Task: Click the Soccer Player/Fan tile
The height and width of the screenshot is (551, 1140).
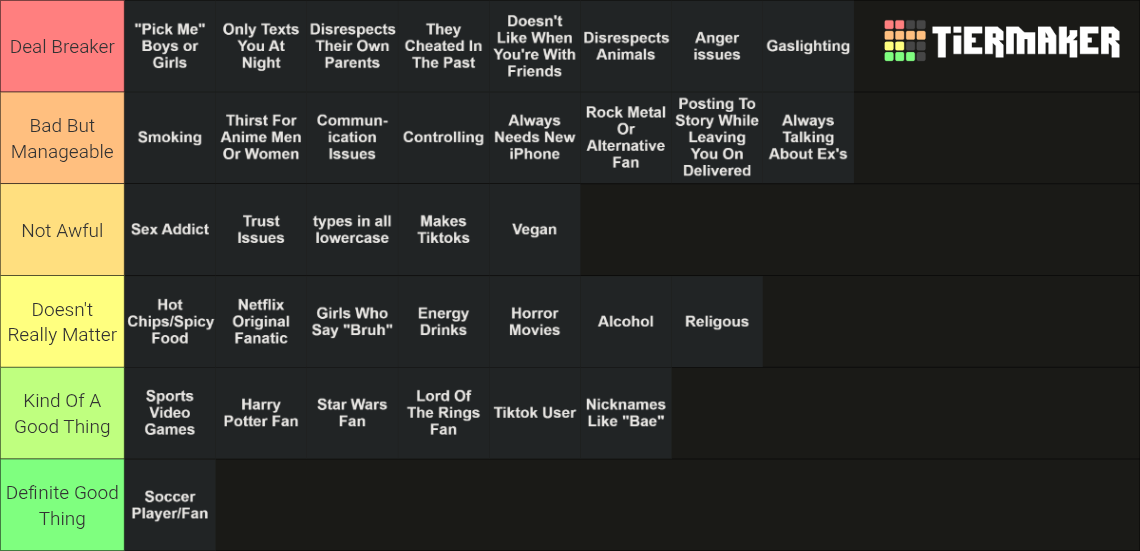Action: tap(170, 505)
